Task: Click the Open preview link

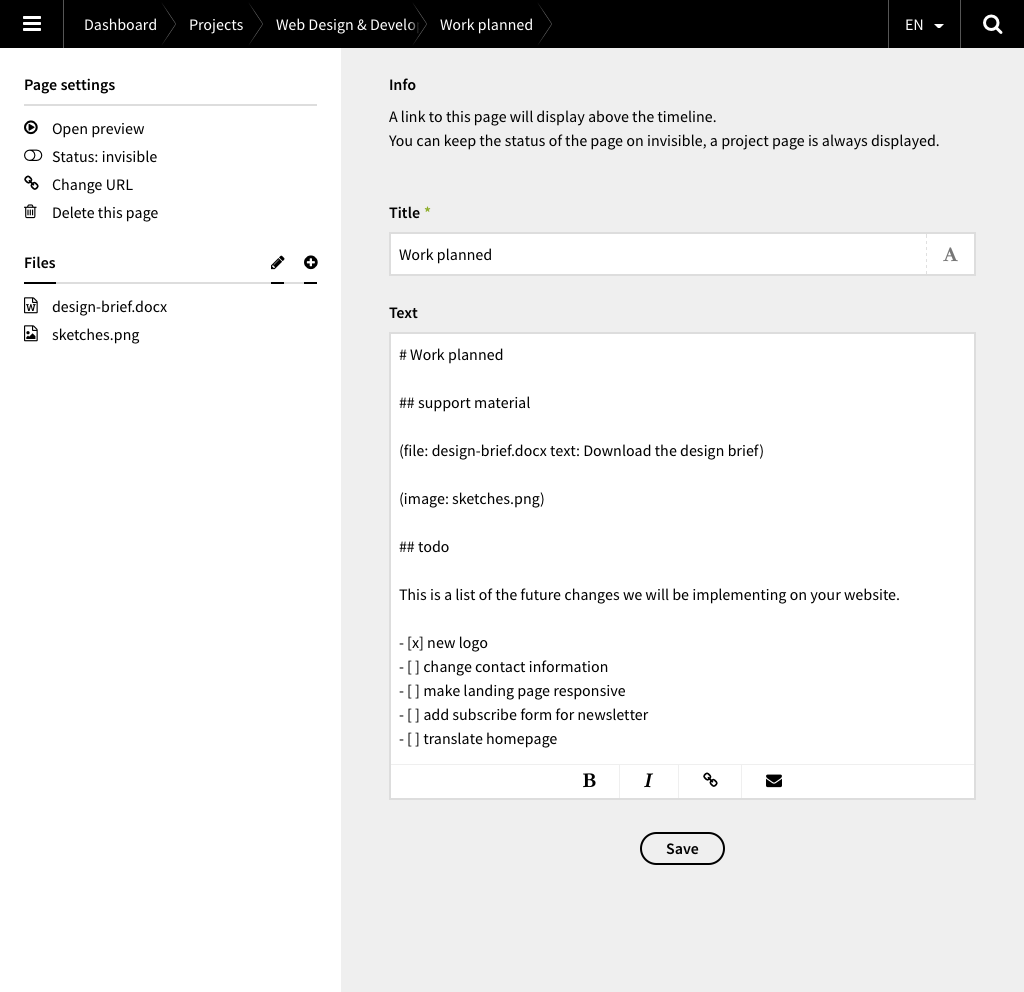Action: 98,129
